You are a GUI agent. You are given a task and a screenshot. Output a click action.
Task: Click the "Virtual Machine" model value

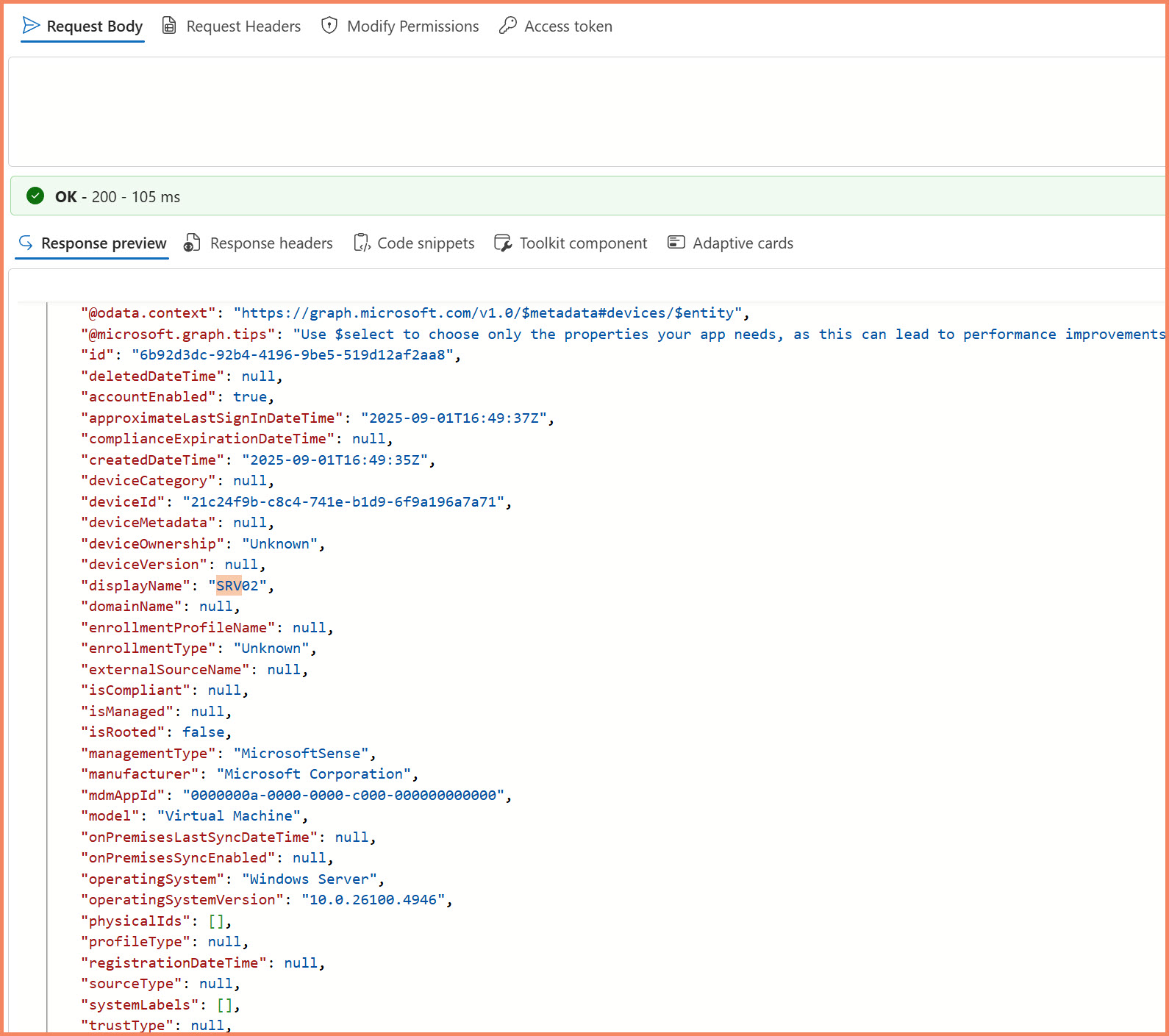pyautogui.click(x=229, y=816)
